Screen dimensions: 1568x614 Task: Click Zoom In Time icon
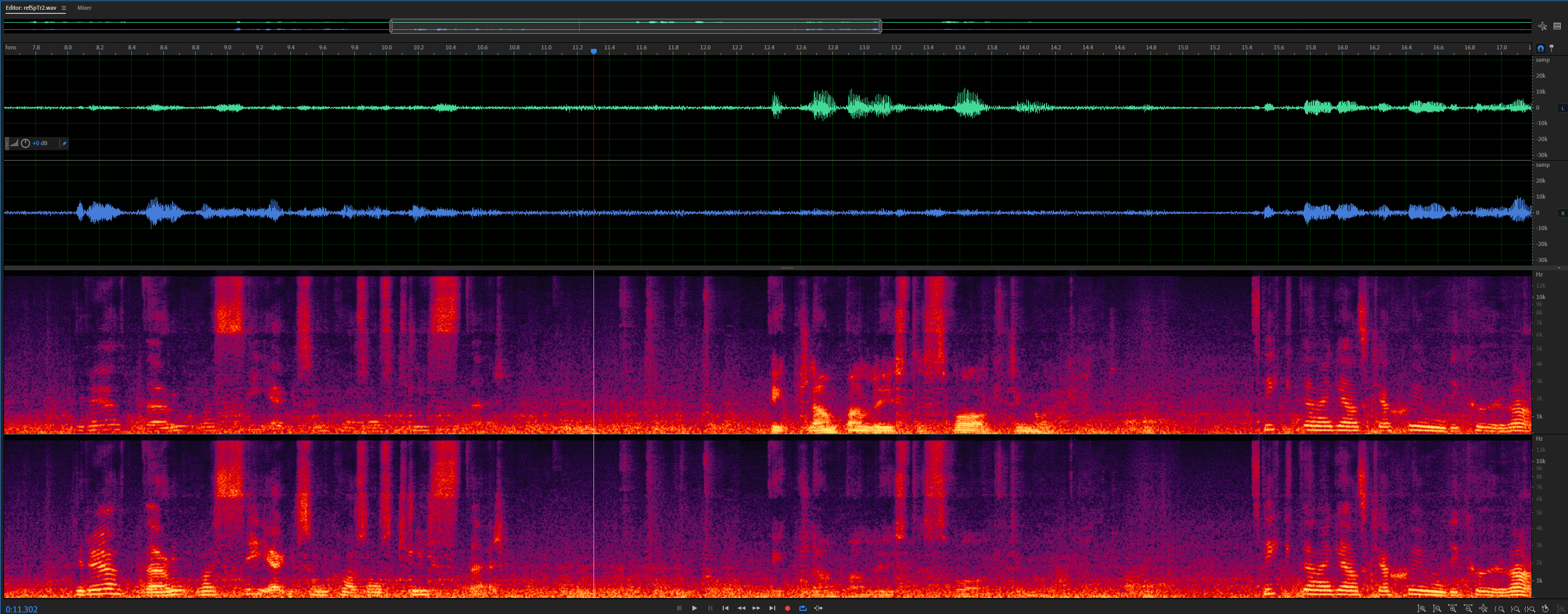pos(1452,608)
